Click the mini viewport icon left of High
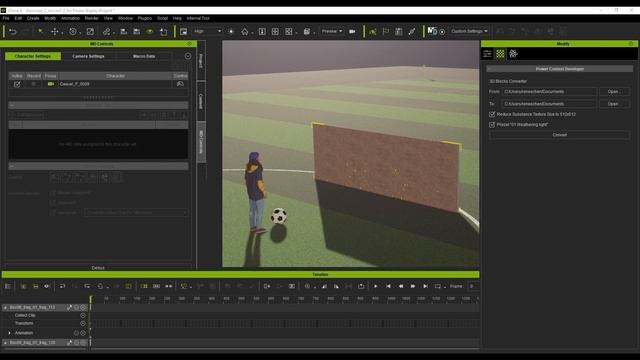This screenshot has width=640, height=360. pos(184,31)
